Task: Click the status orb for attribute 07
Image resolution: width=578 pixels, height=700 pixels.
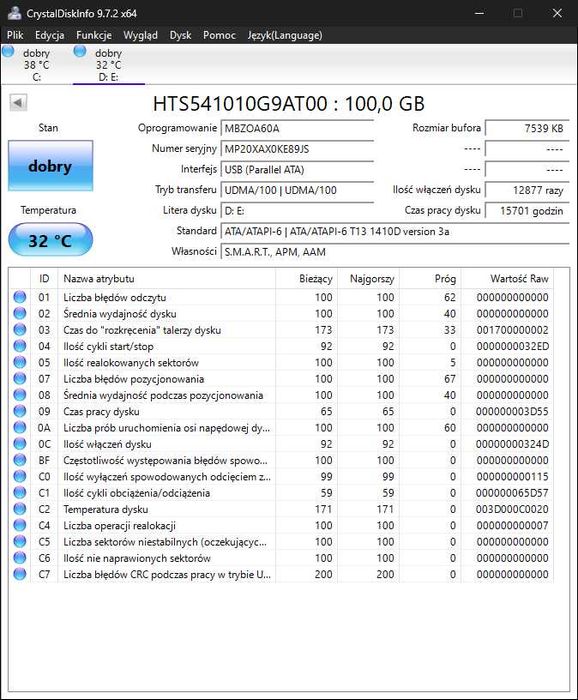Action: (x=20, y=379)
